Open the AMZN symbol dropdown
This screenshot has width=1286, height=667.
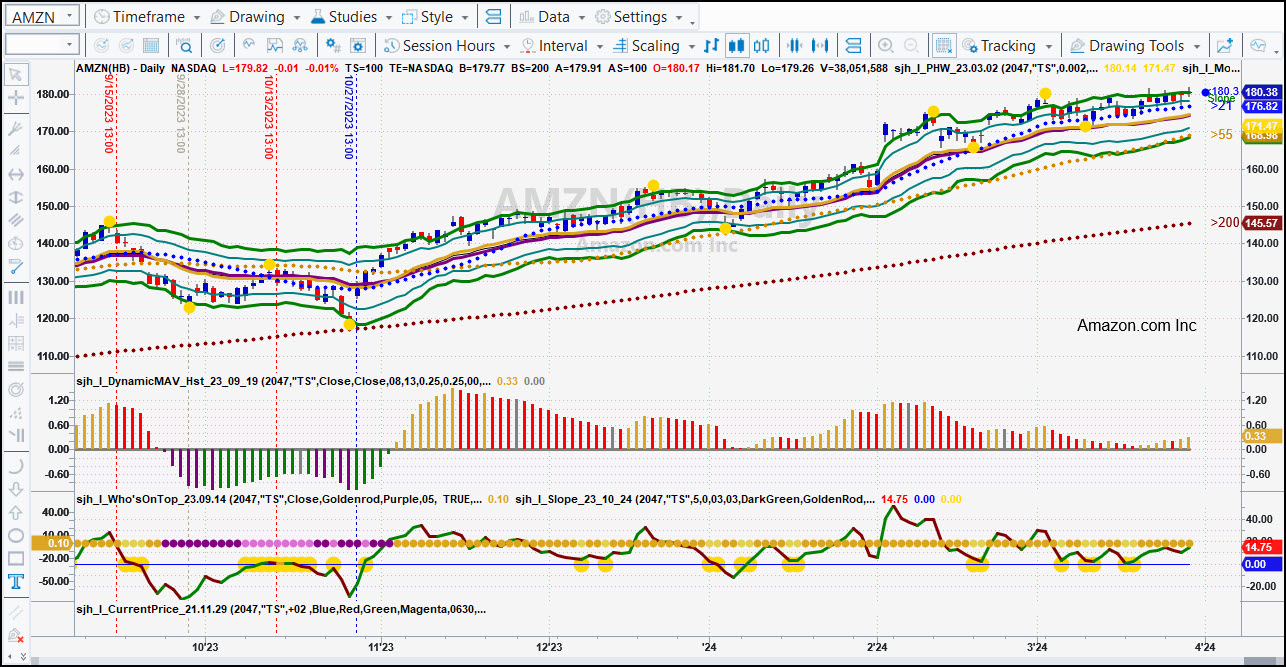pos(69,17)
